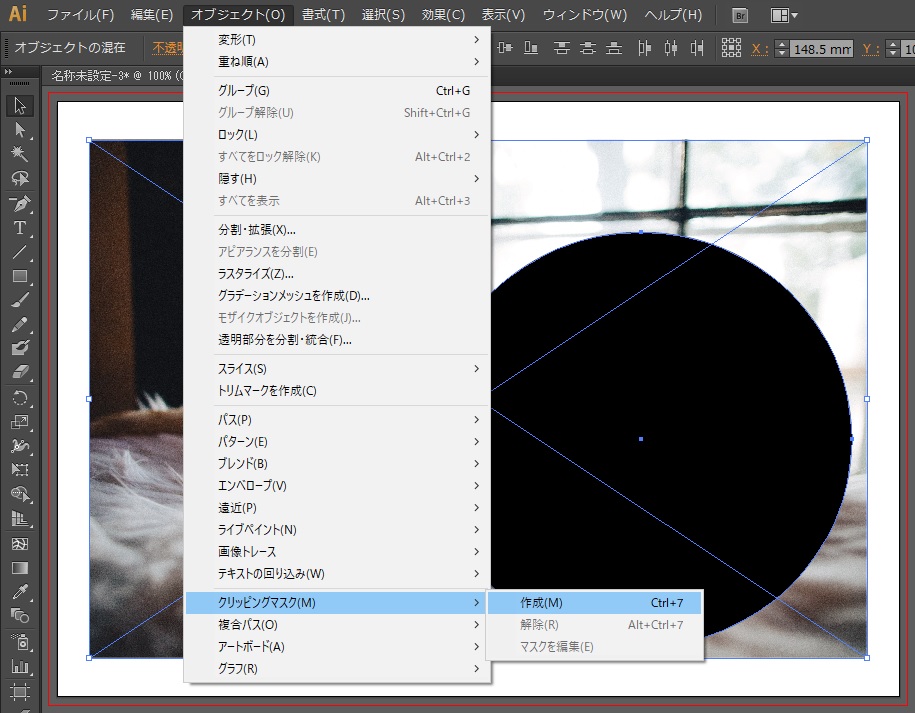915x713 pixels.
Task: Select the Eraser tool
Action: pos(19,373)
